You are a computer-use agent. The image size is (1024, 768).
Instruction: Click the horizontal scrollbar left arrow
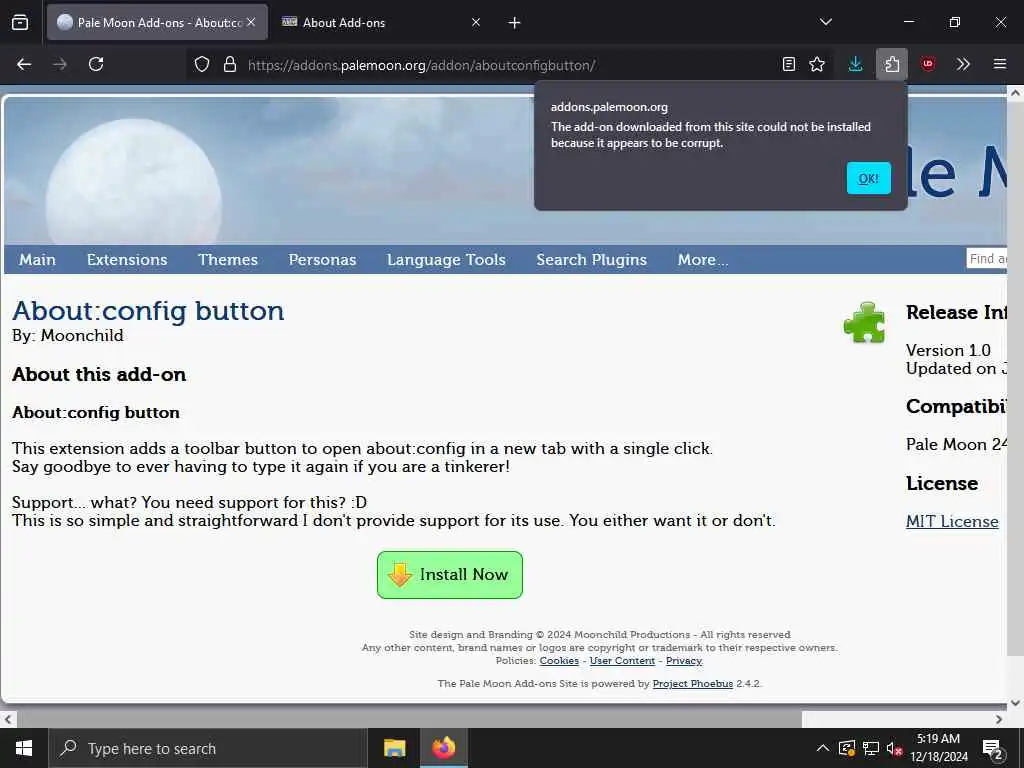click(8, 719)
